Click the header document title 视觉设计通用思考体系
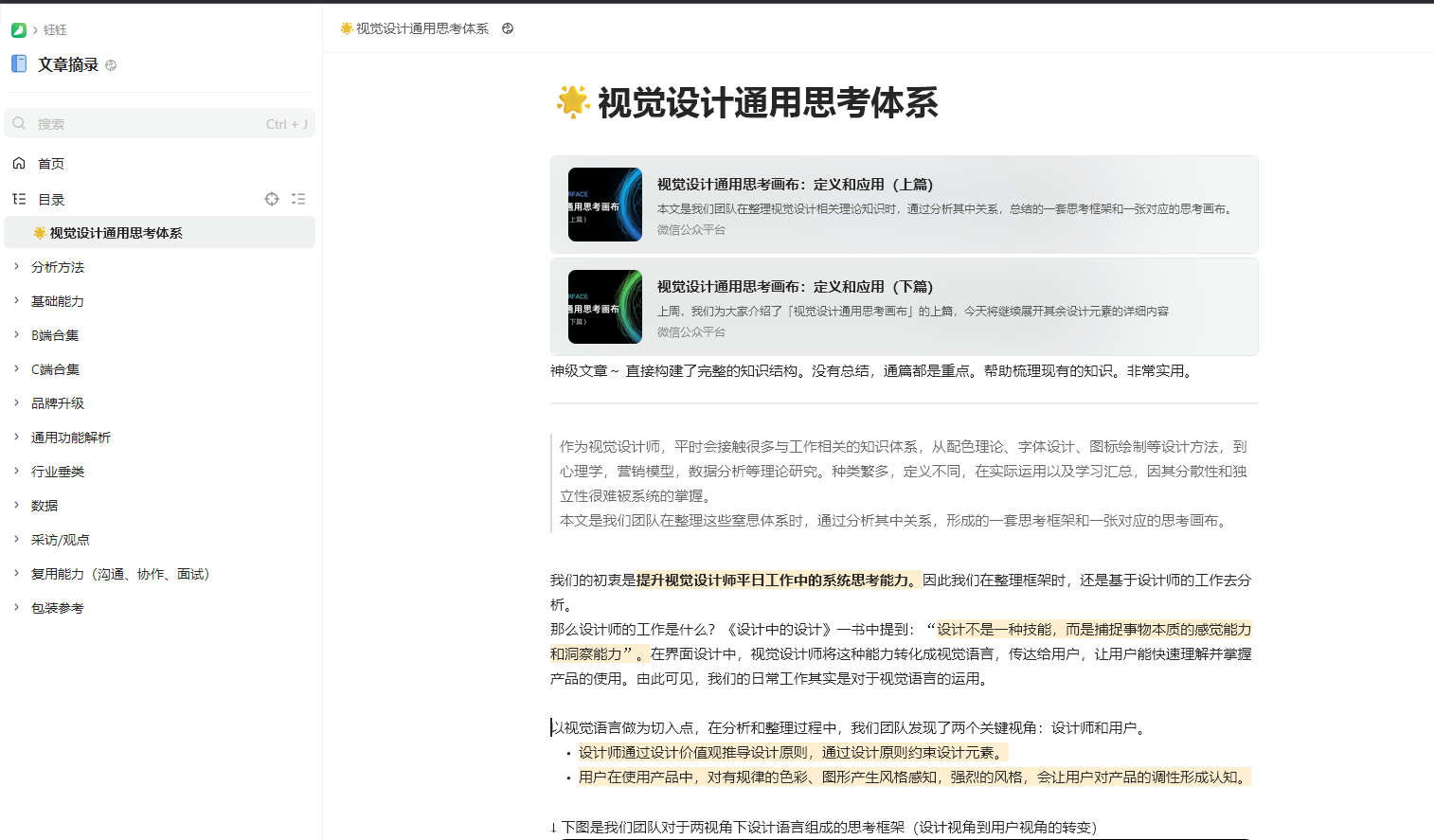Screen dimensions: 1434x840 coord(422,28)
